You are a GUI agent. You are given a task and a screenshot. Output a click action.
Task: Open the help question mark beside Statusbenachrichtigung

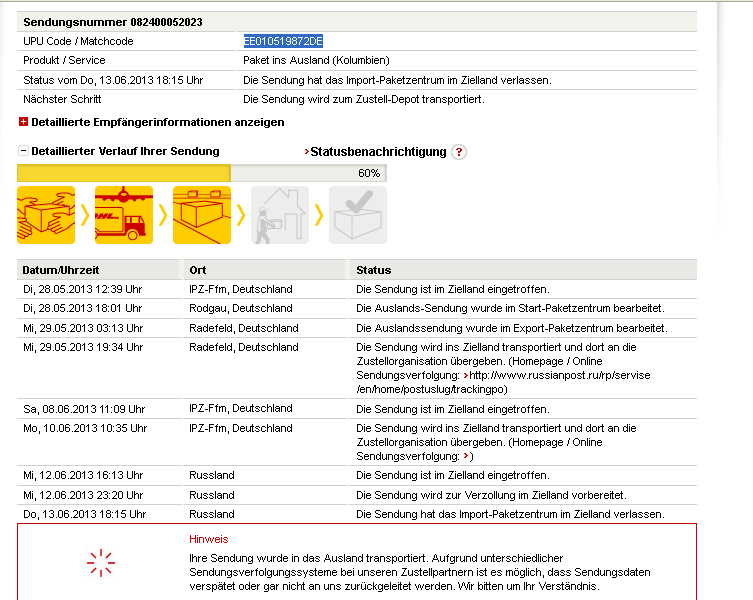click(x=459, y=152)
